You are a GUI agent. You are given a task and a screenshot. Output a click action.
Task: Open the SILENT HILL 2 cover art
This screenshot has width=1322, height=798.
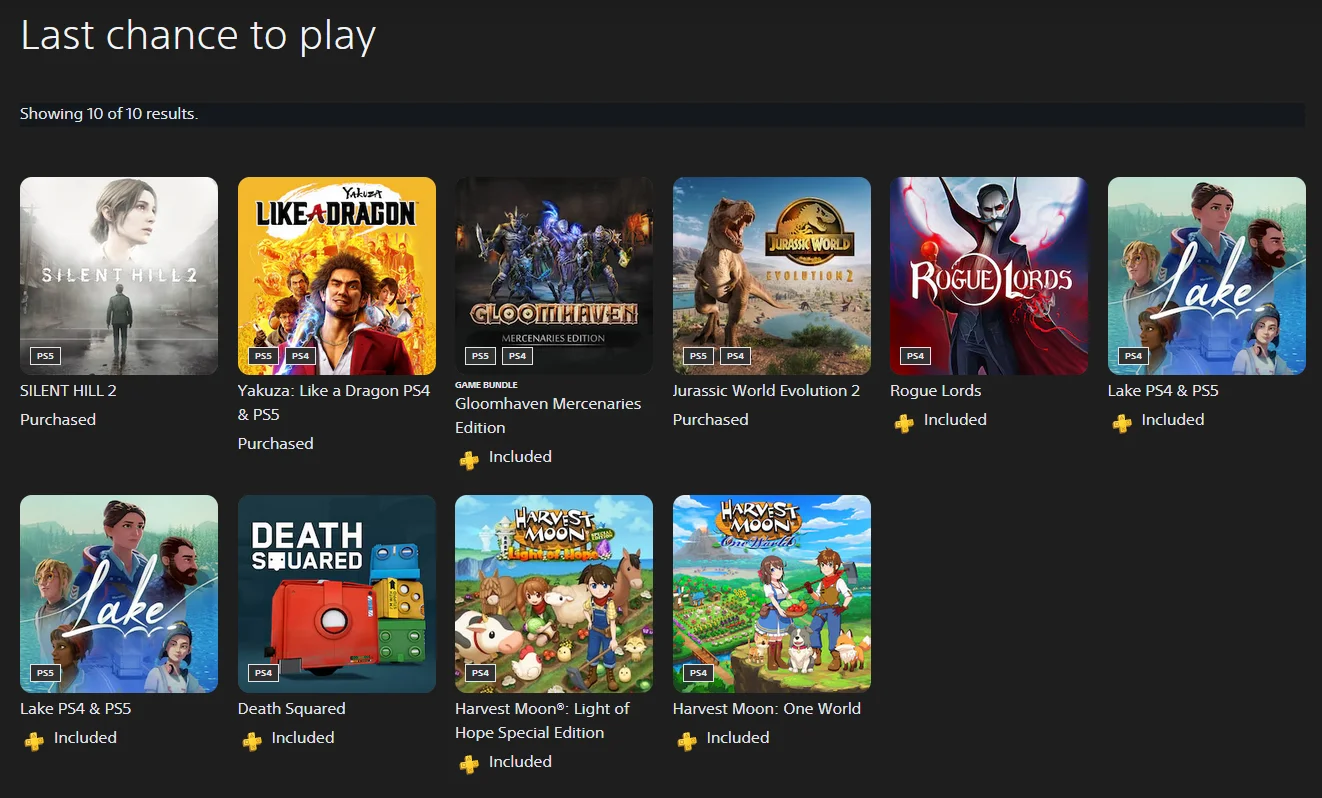(119, 276)
